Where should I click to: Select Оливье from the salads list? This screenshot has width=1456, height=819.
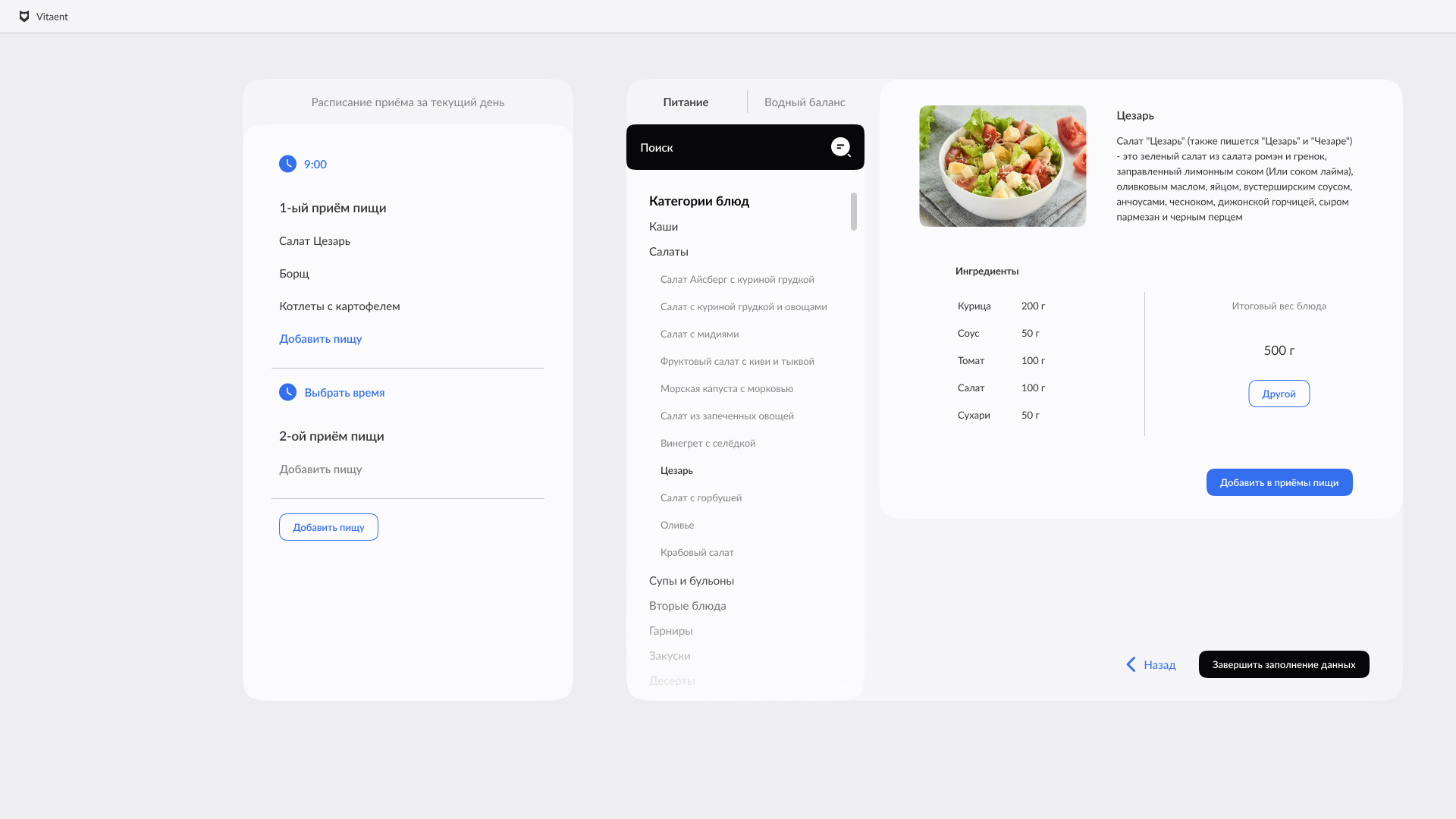pyautogui.click(x=677, y=526)
